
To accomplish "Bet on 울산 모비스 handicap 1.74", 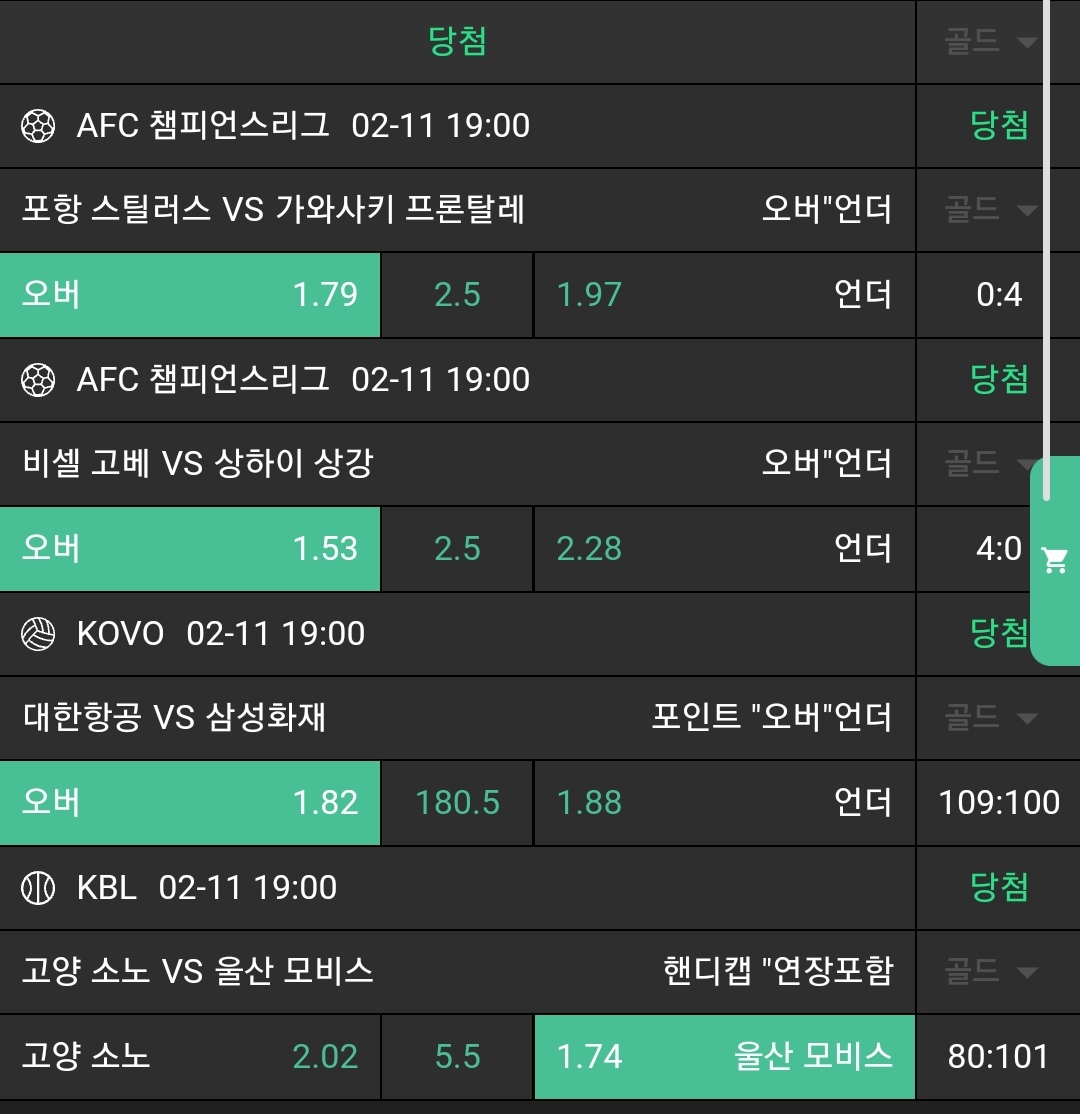I will coord(724,1057).
